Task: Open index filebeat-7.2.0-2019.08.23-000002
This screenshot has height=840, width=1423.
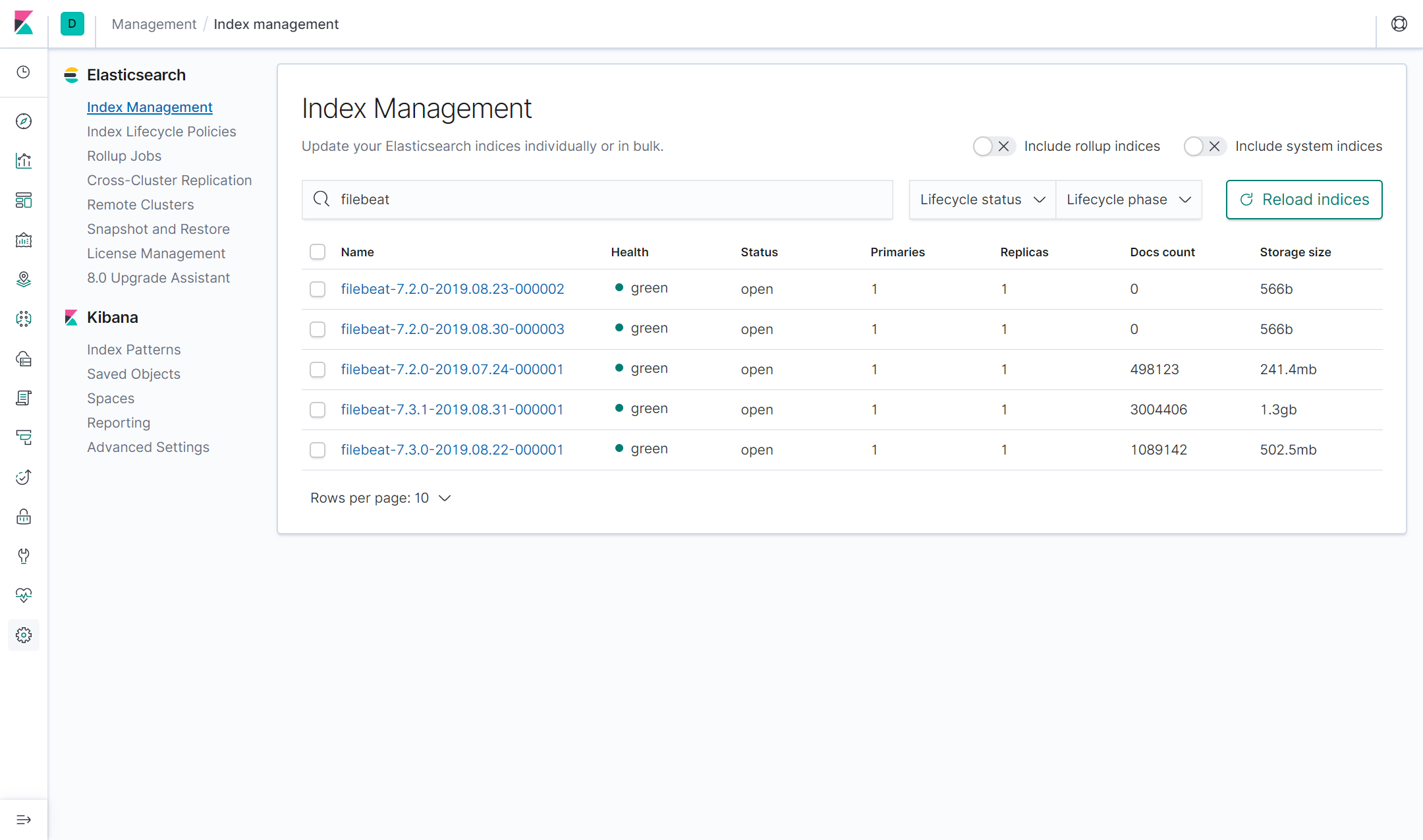Action: click(x=453, y=289)
